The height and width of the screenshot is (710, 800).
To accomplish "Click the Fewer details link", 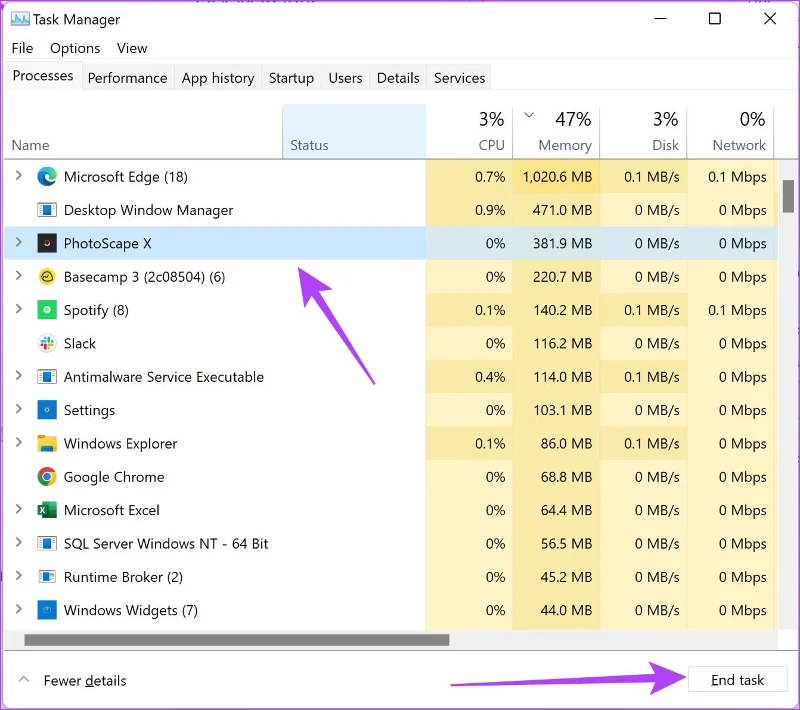I will pos(85,681).
